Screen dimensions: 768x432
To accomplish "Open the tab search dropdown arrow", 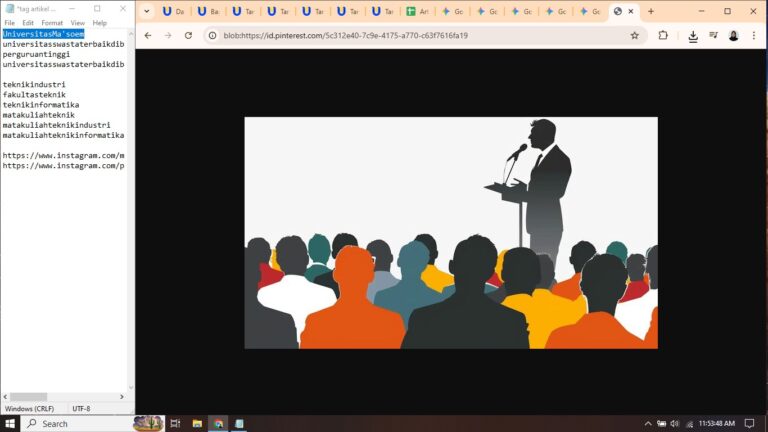I will coord(147,11).
